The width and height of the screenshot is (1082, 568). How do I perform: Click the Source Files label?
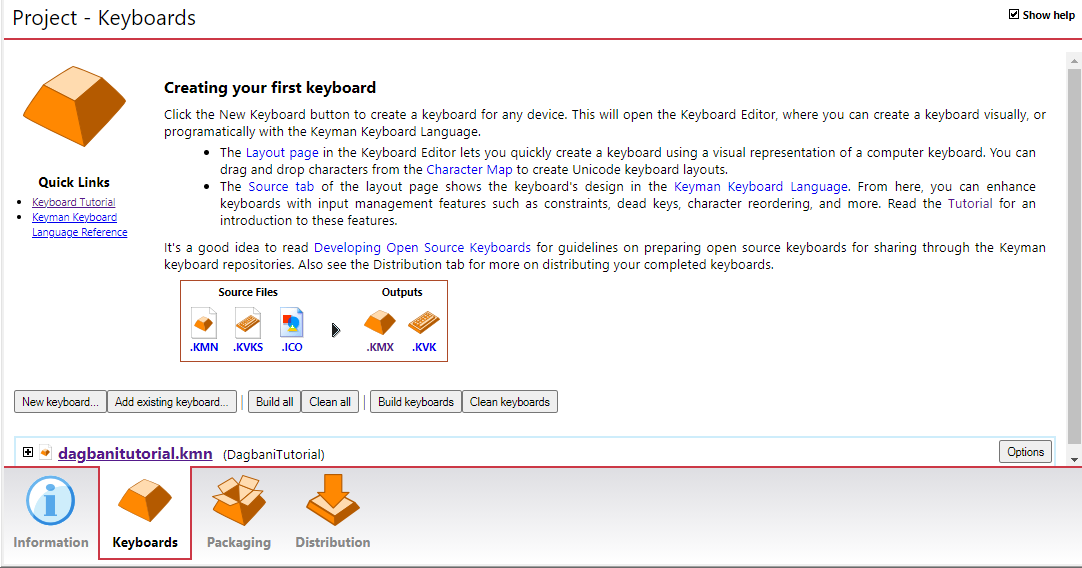pyautogui.click(x=248, y=292)
